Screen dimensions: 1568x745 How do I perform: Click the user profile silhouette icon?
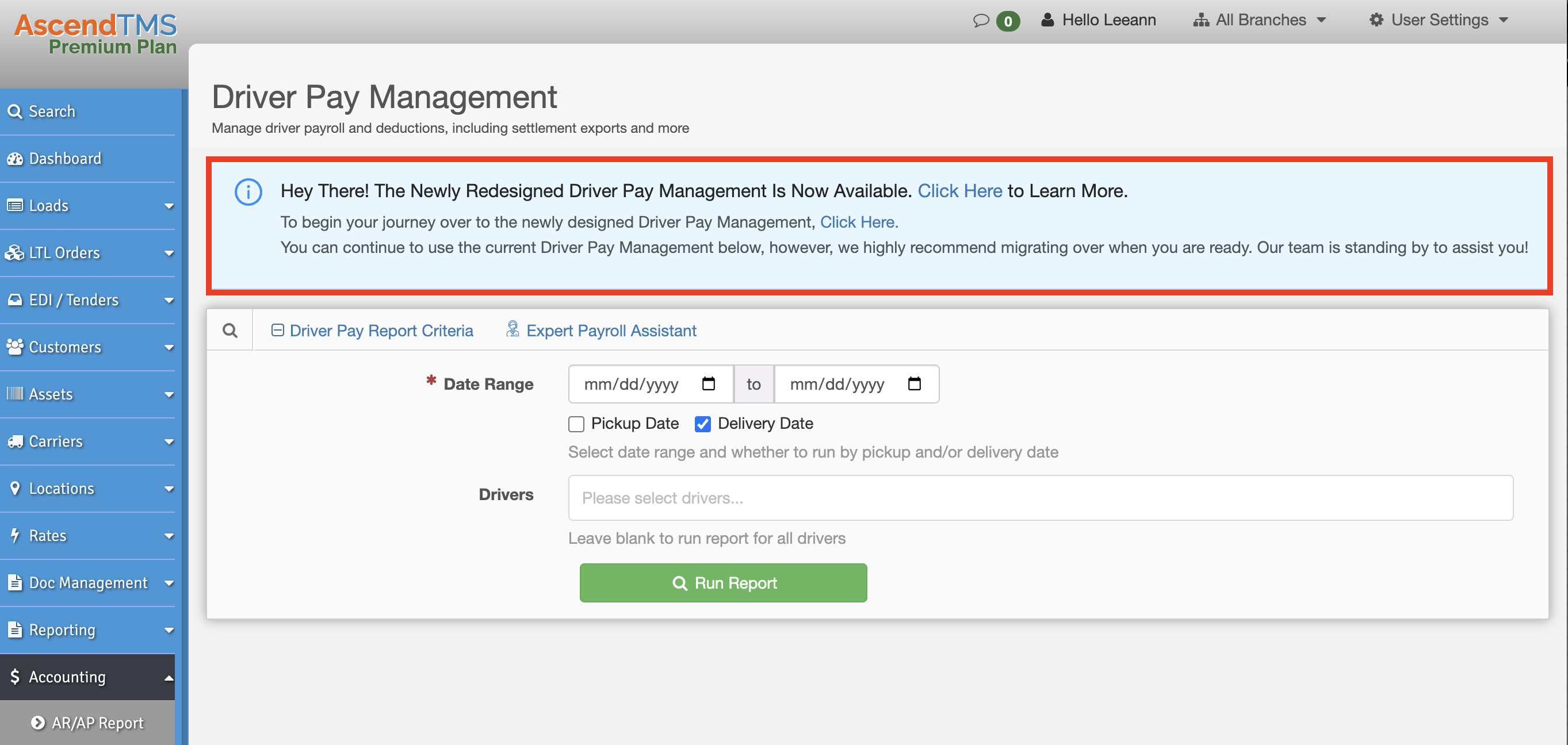pos(1047,20)
